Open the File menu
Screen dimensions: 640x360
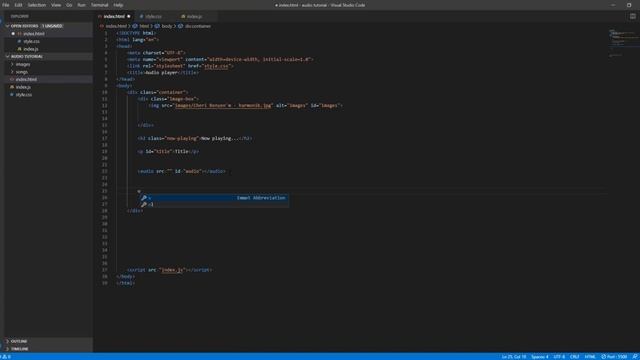click(6, 5)
